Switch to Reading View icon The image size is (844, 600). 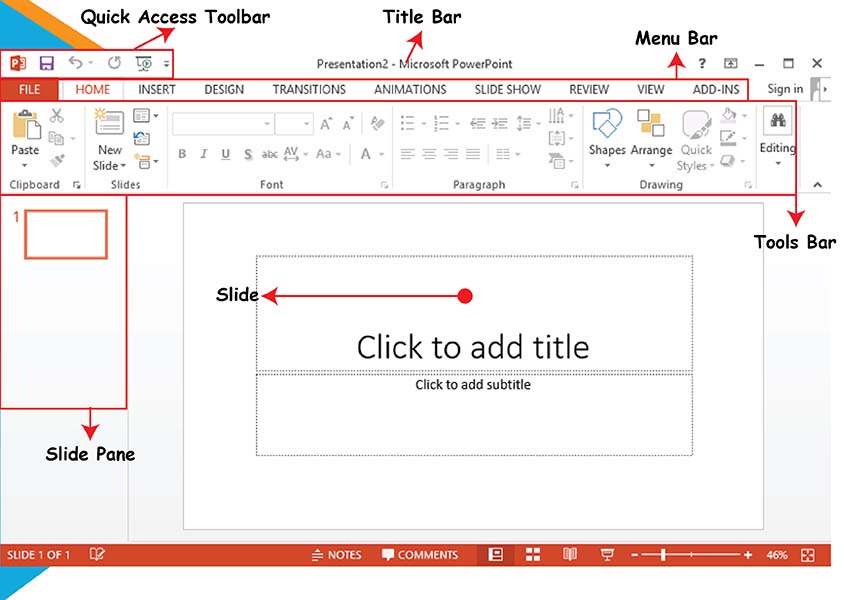[569, 554]
